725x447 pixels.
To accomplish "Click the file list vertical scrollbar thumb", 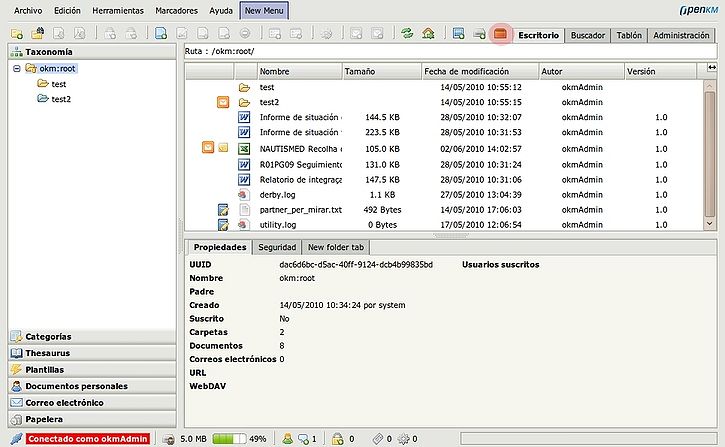I will 710,153.
